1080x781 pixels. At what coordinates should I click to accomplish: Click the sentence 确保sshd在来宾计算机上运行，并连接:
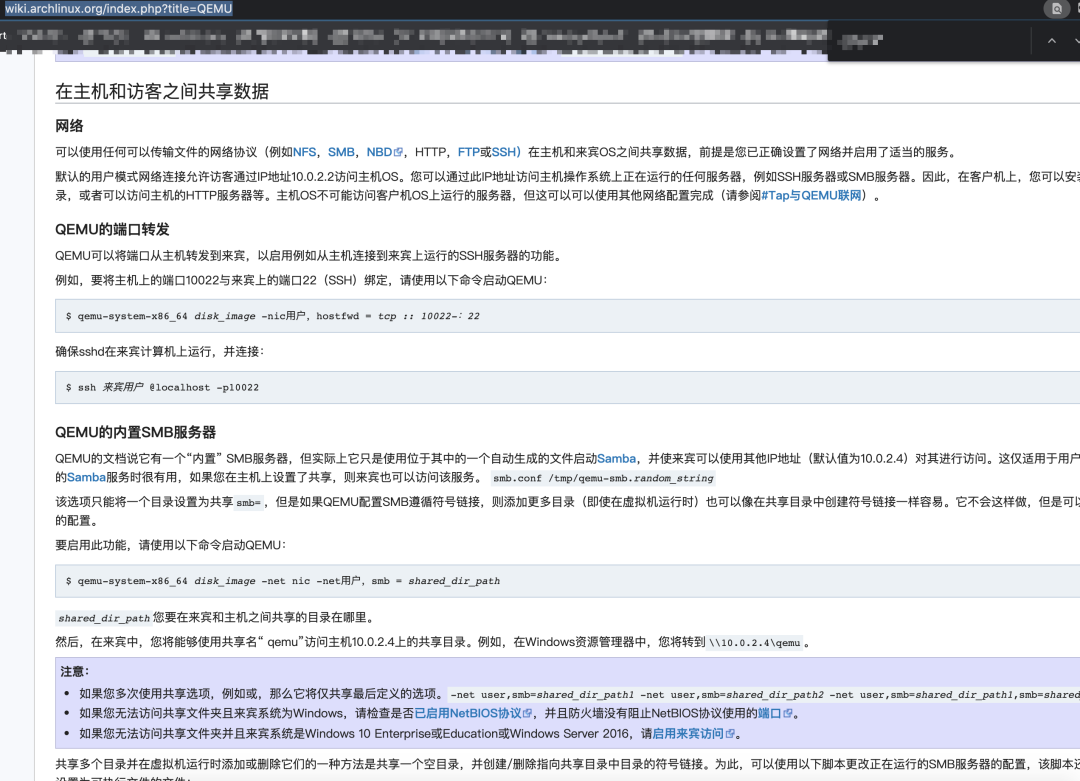pyautogui.click(x=160, y=352)
